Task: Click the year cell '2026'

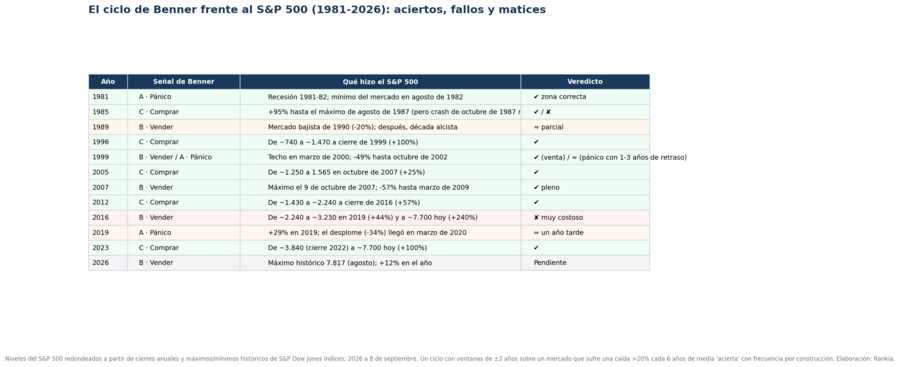Action: (108, 262)
